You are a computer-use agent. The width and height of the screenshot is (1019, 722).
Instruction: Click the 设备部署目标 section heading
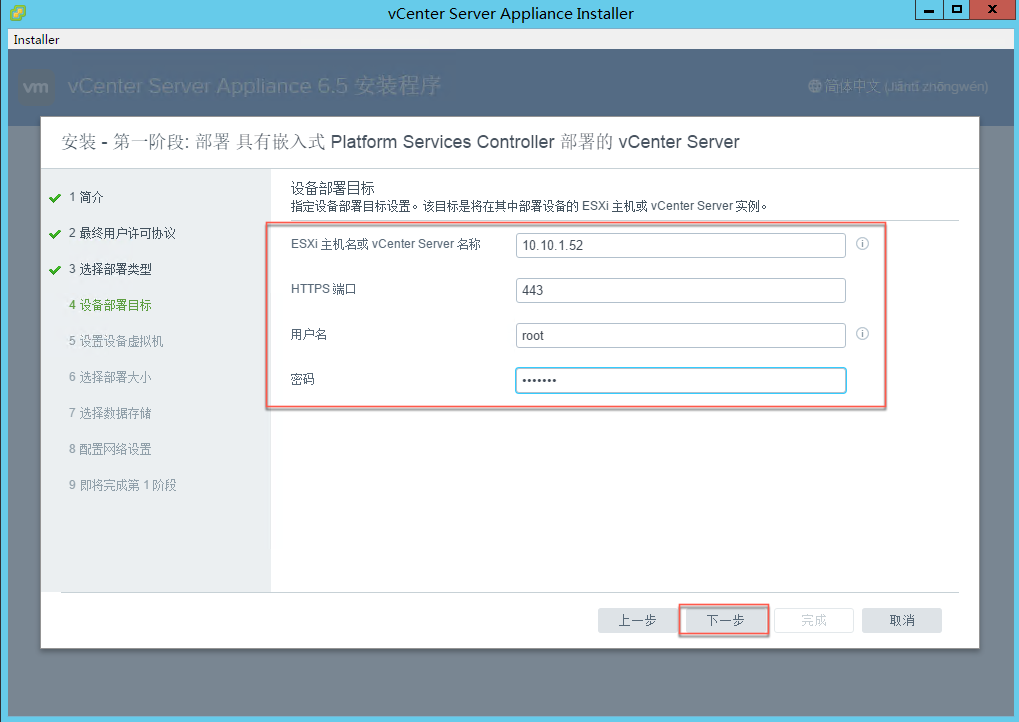(332, 188)
